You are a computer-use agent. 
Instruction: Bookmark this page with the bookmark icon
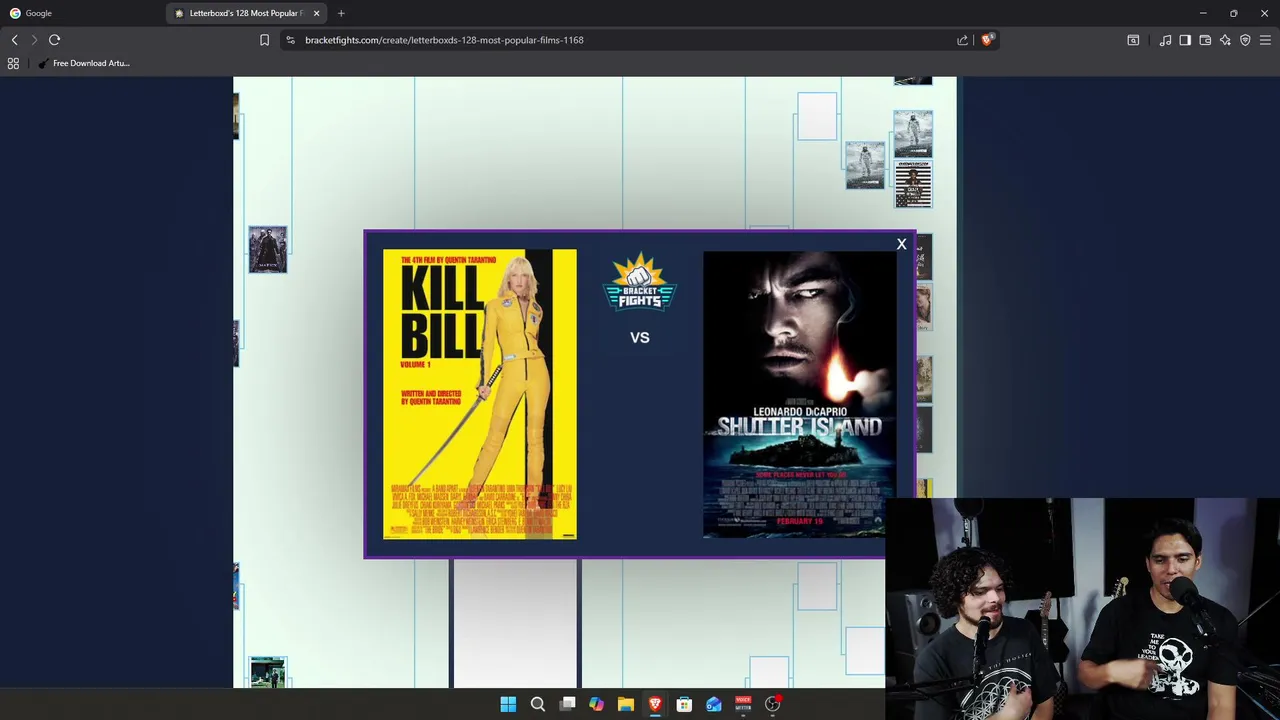click(x=264, y=40)
